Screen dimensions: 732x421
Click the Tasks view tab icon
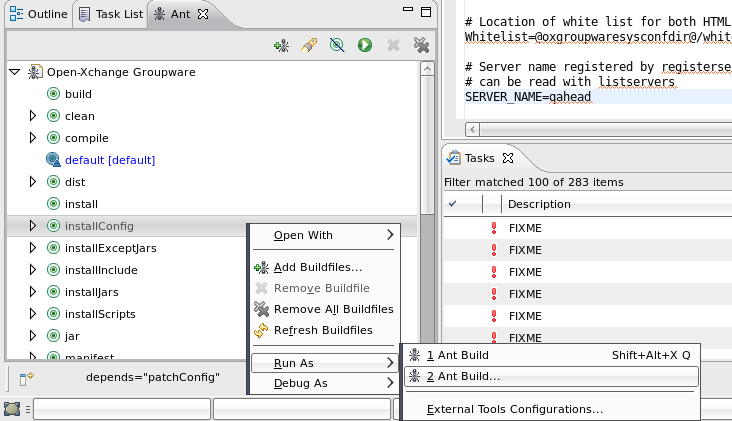[454, 158]
